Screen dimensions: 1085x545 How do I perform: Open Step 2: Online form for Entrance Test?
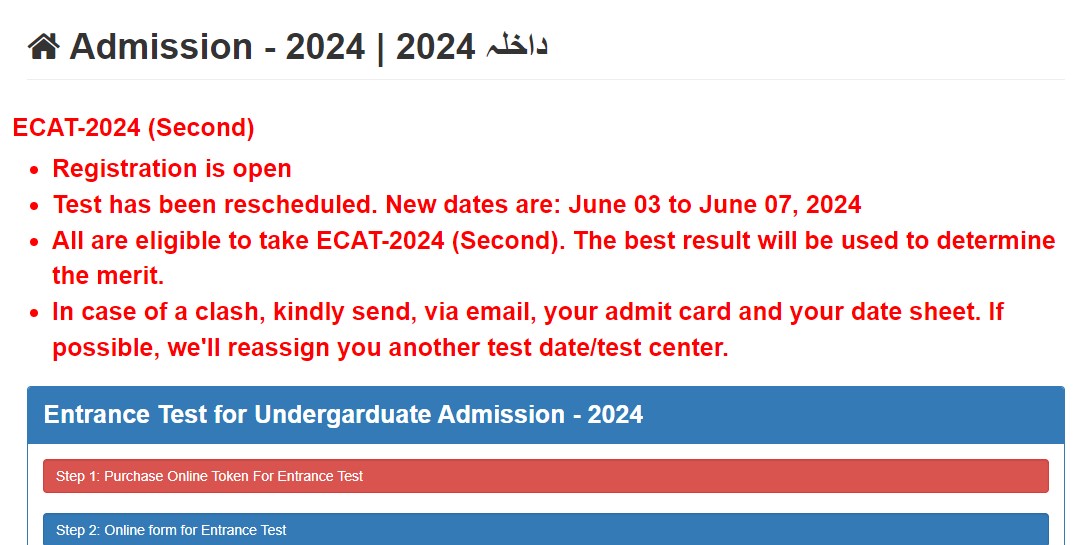tap(545, 529)
